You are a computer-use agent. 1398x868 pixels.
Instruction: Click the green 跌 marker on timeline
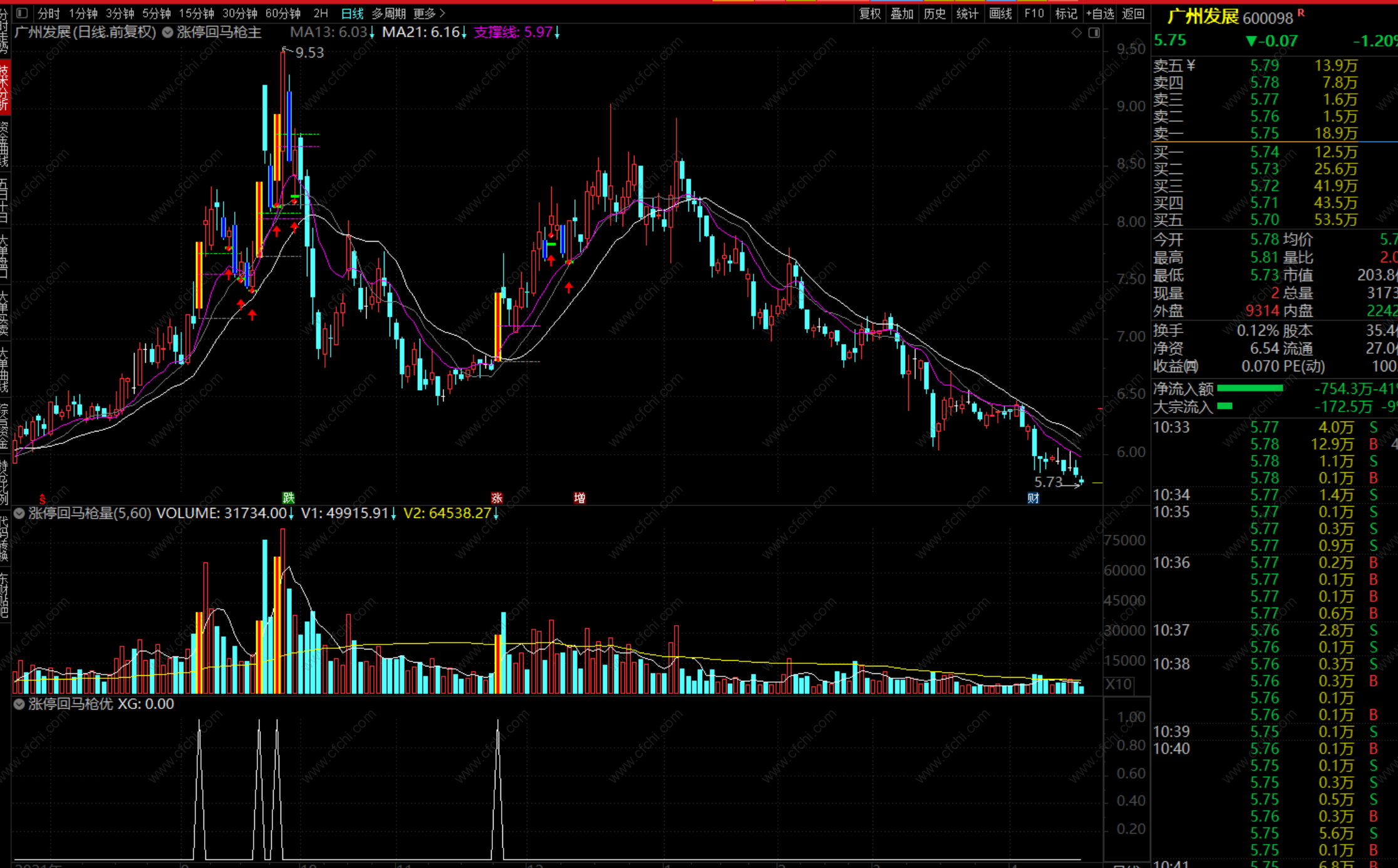tap(288, 498)
